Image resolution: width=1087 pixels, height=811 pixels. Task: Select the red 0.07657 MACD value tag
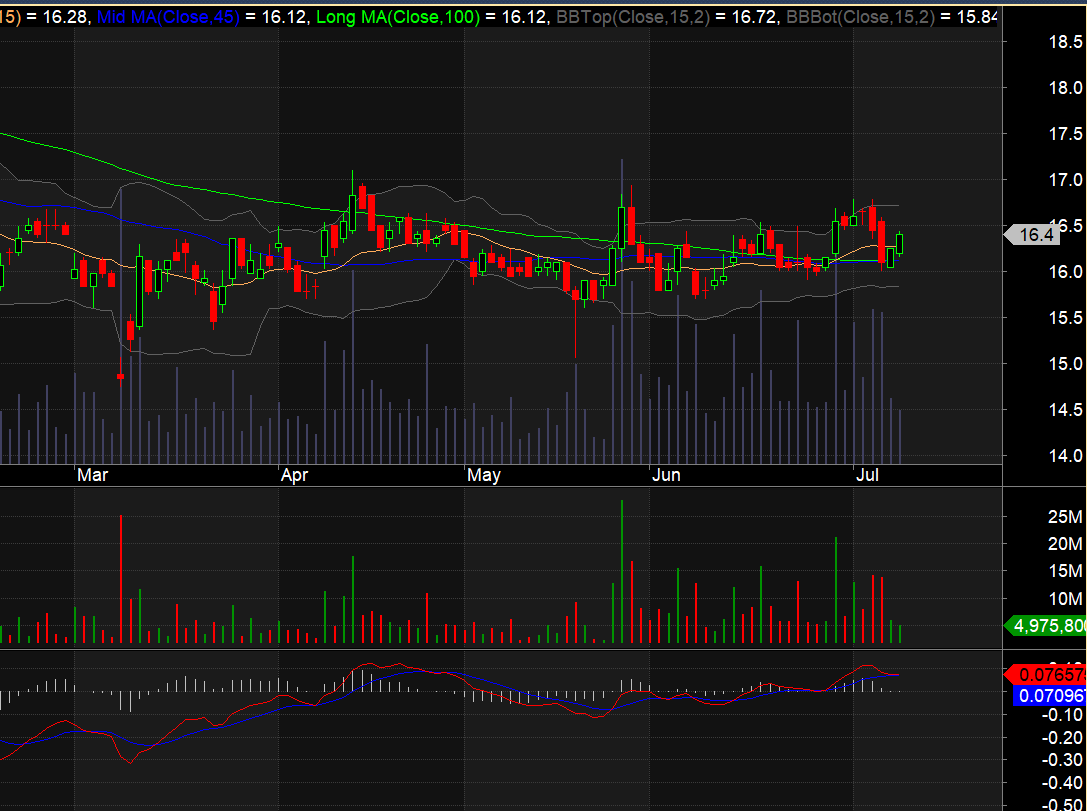coord(1045,674)
